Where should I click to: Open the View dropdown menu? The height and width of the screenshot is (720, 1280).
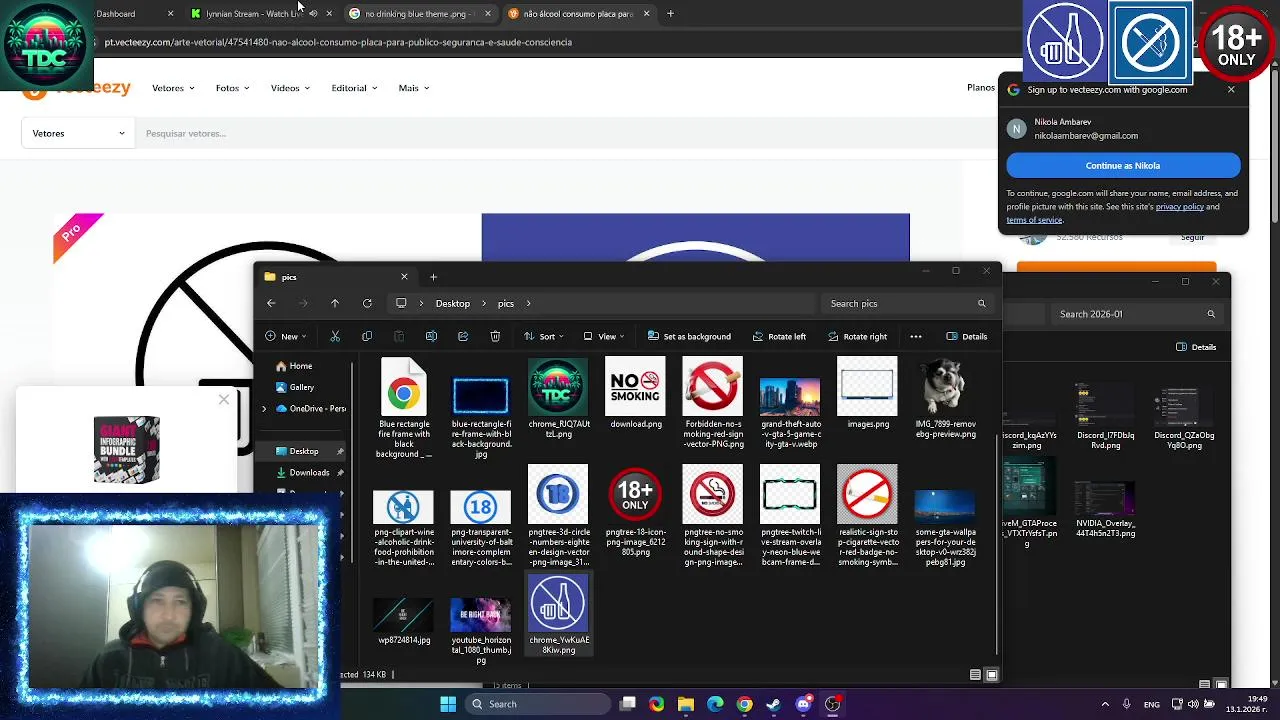[604, 336]
